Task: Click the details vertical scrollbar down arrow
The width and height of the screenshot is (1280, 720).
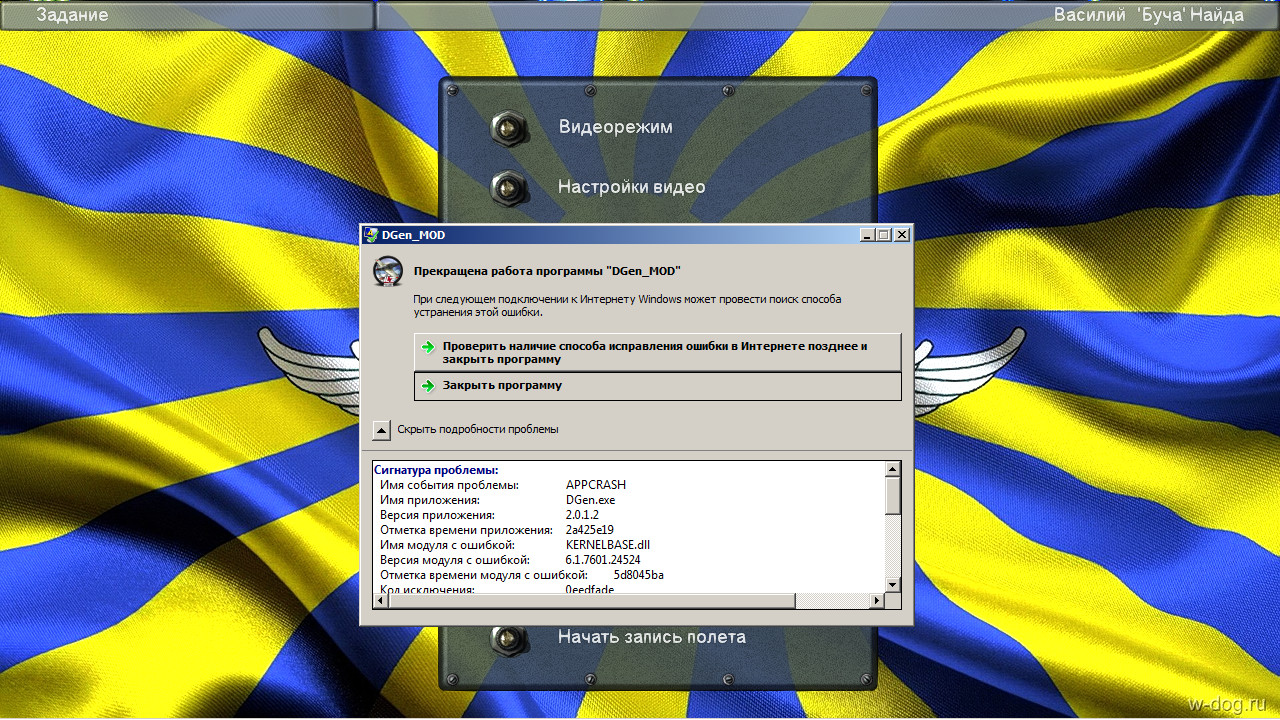Action: coord(893,585)
